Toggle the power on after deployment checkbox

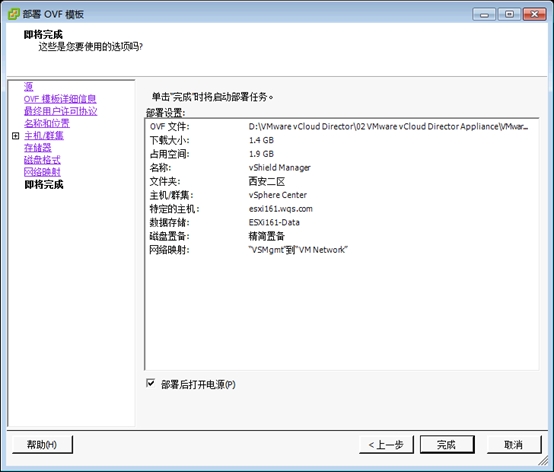151,383
